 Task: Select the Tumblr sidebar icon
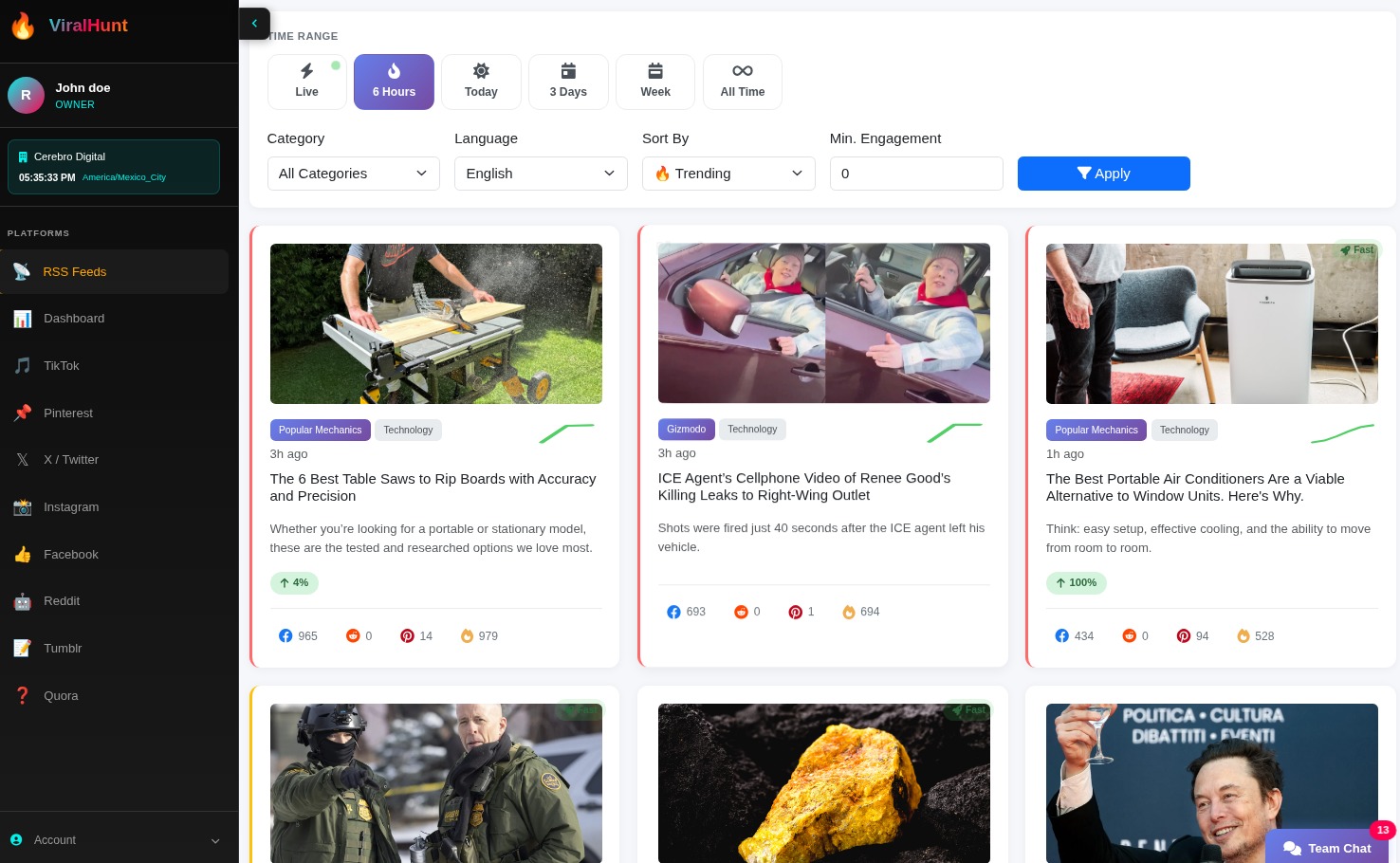pos(23,649)
